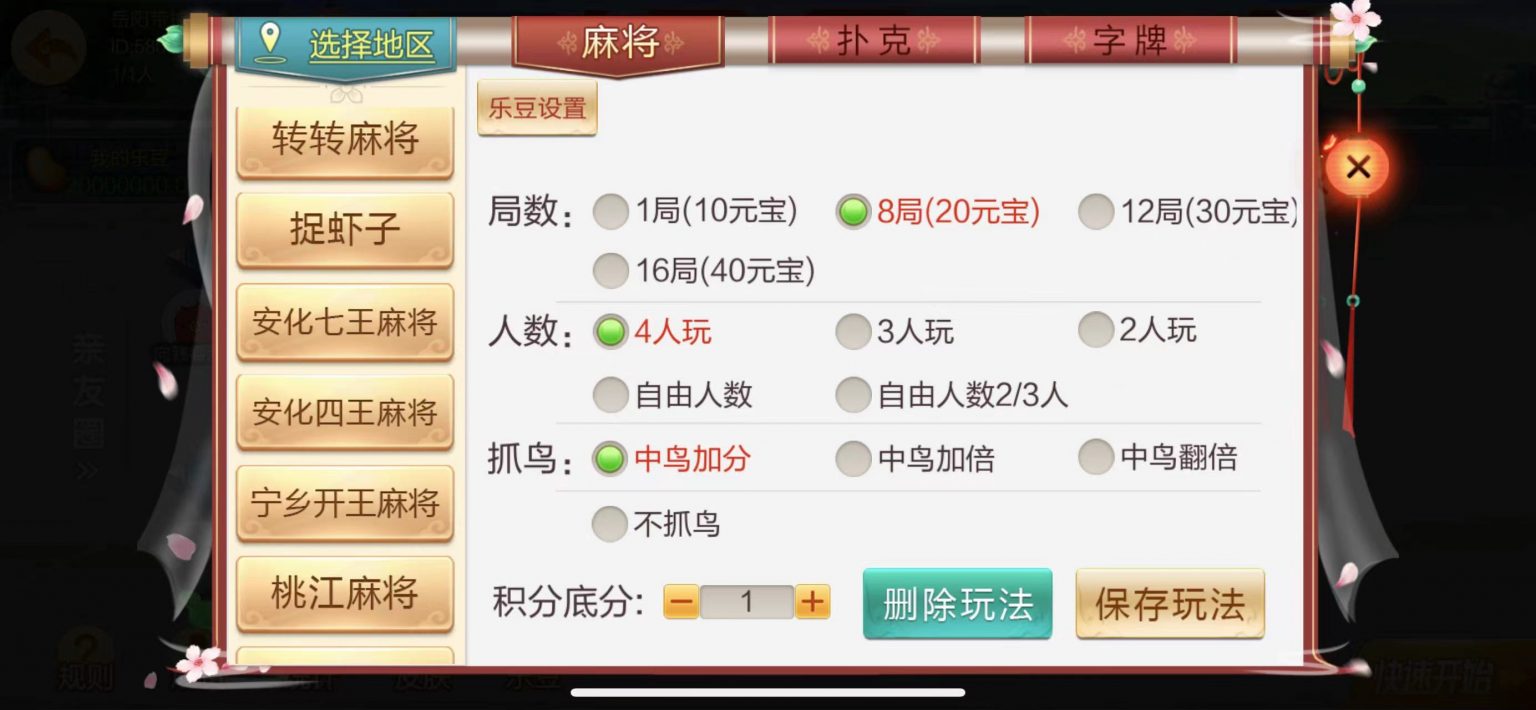Viewport: 1536px width, 710px height.
Task: Switch to the 字牌 tab
Action: (x=1131, y=41)
